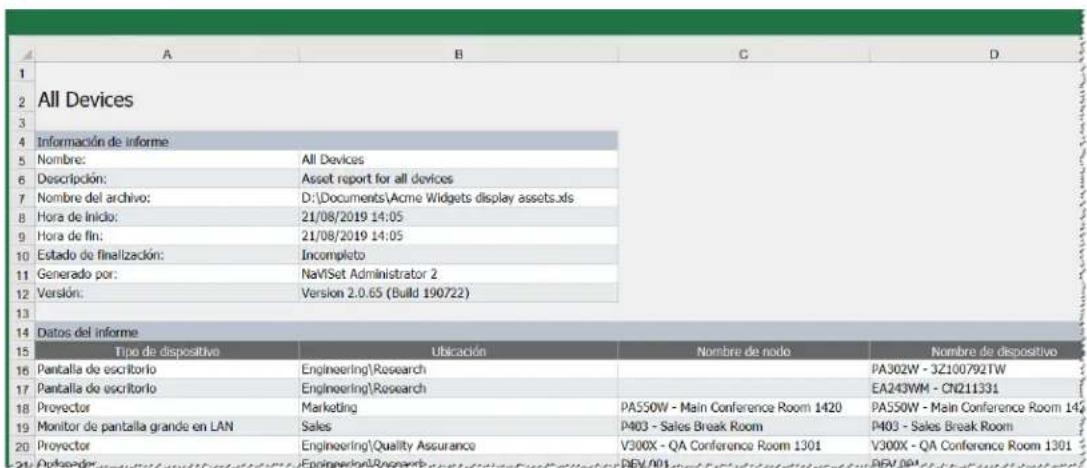Click 'Engineering\Quality Assurance' cell

pos(458,446)
